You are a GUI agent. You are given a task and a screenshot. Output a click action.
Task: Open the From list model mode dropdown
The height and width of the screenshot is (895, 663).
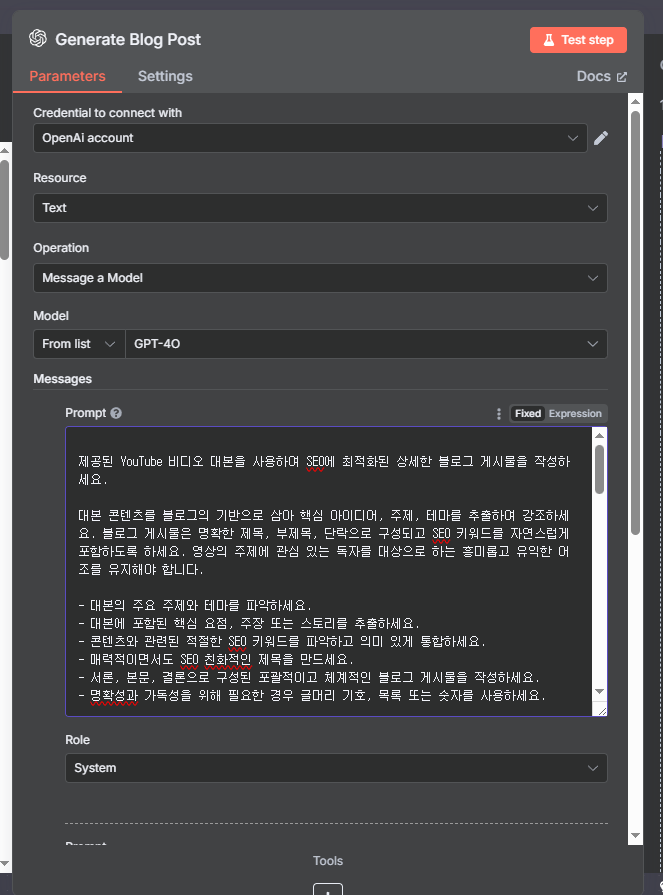pos(79,344)
